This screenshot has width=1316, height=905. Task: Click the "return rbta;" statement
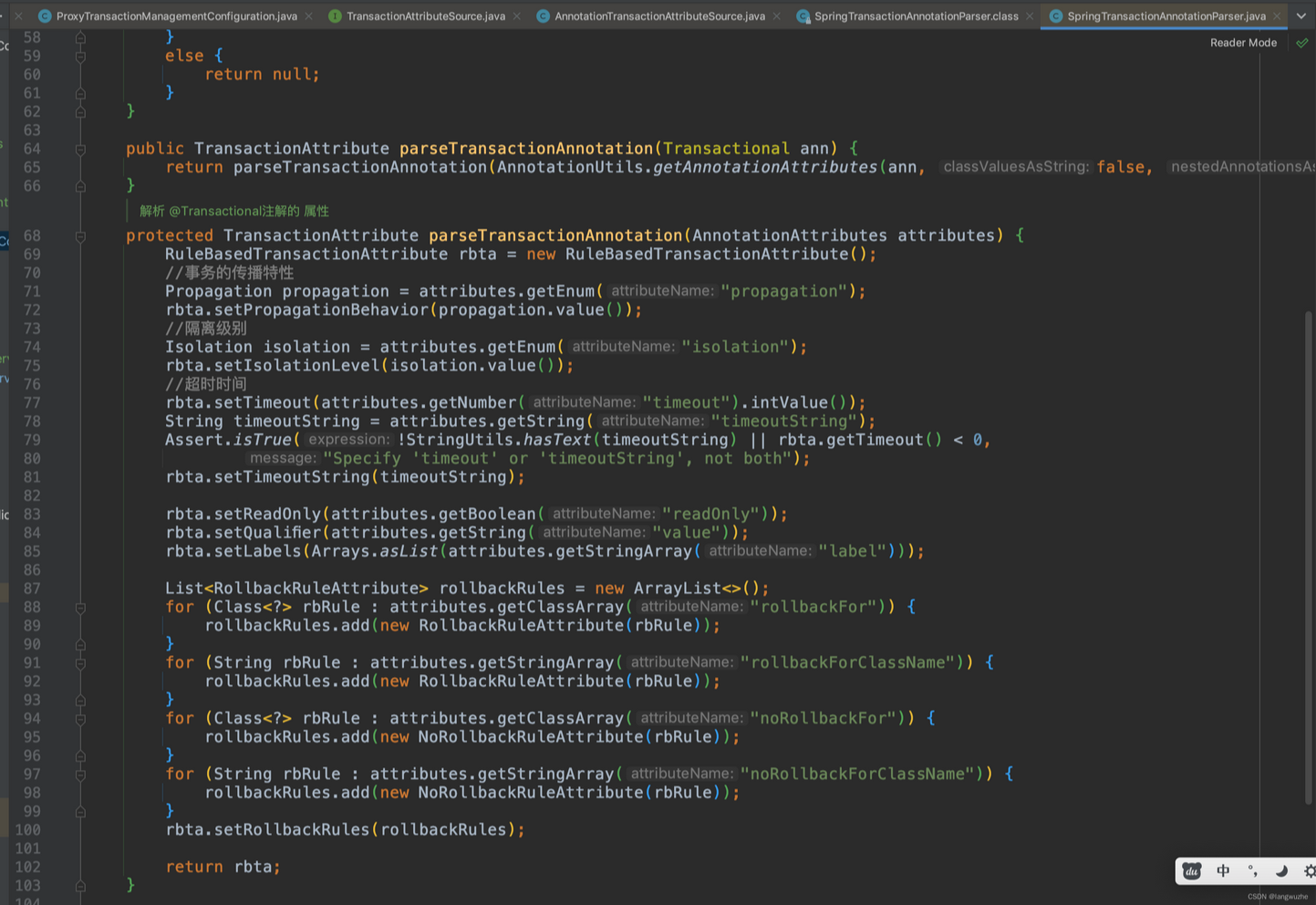pyautogui.click(x=223, y=867)
